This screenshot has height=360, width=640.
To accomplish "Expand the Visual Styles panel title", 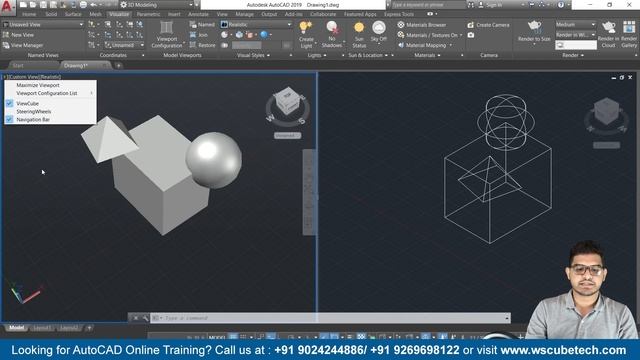I will tap(253, 55).
